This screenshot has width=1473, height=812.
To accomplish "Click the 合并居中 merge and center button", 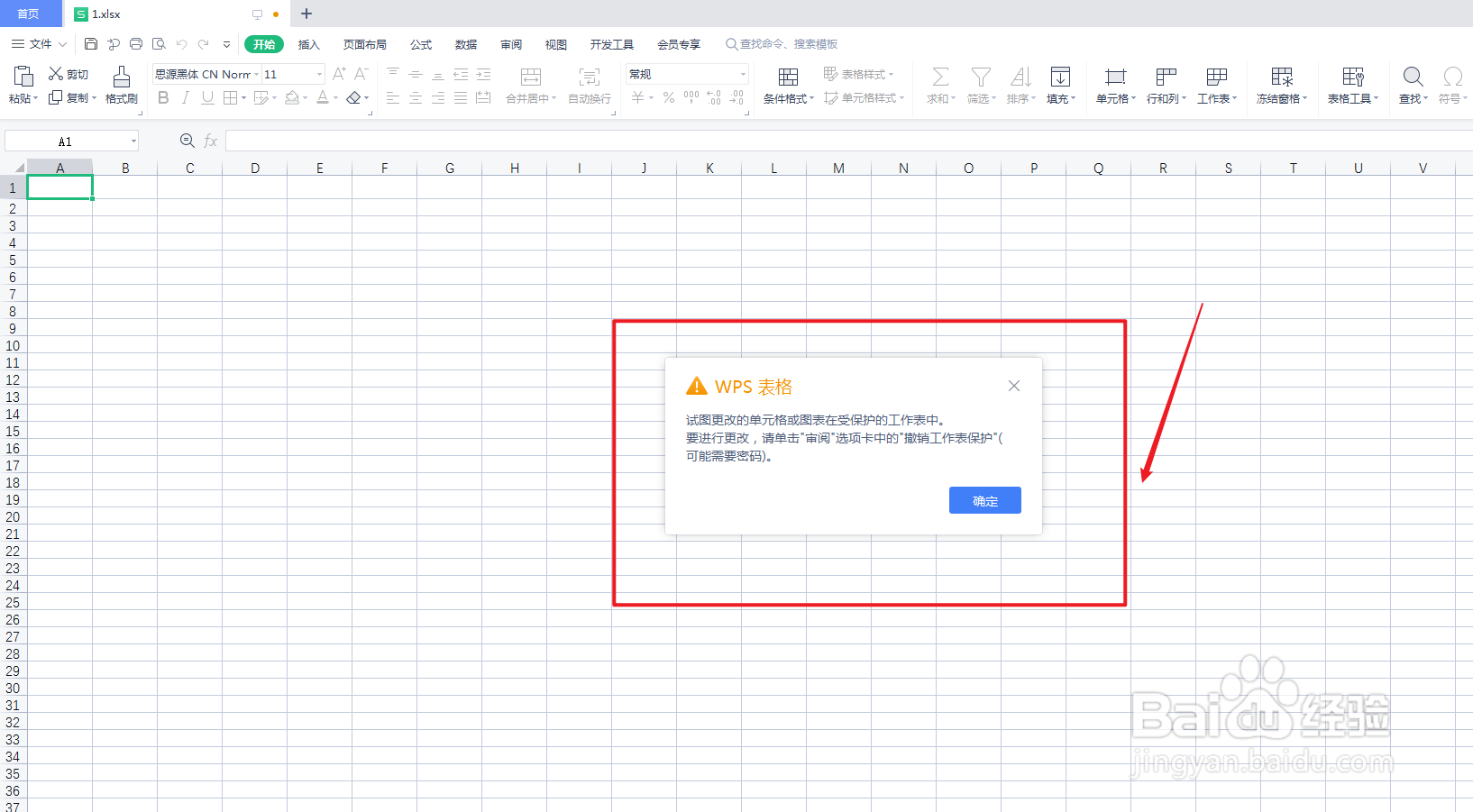I will 531,85.
